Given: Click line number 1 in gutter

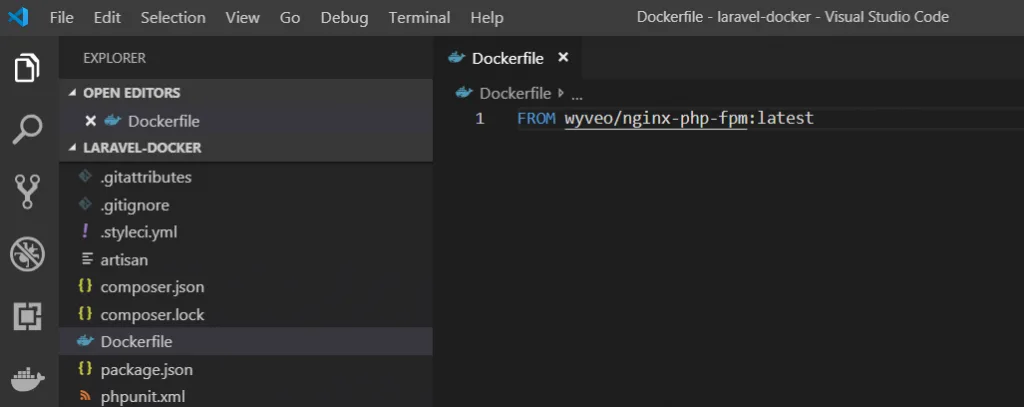Looking at the screenshot, I should pyautogui.click(x=480, y=119).
